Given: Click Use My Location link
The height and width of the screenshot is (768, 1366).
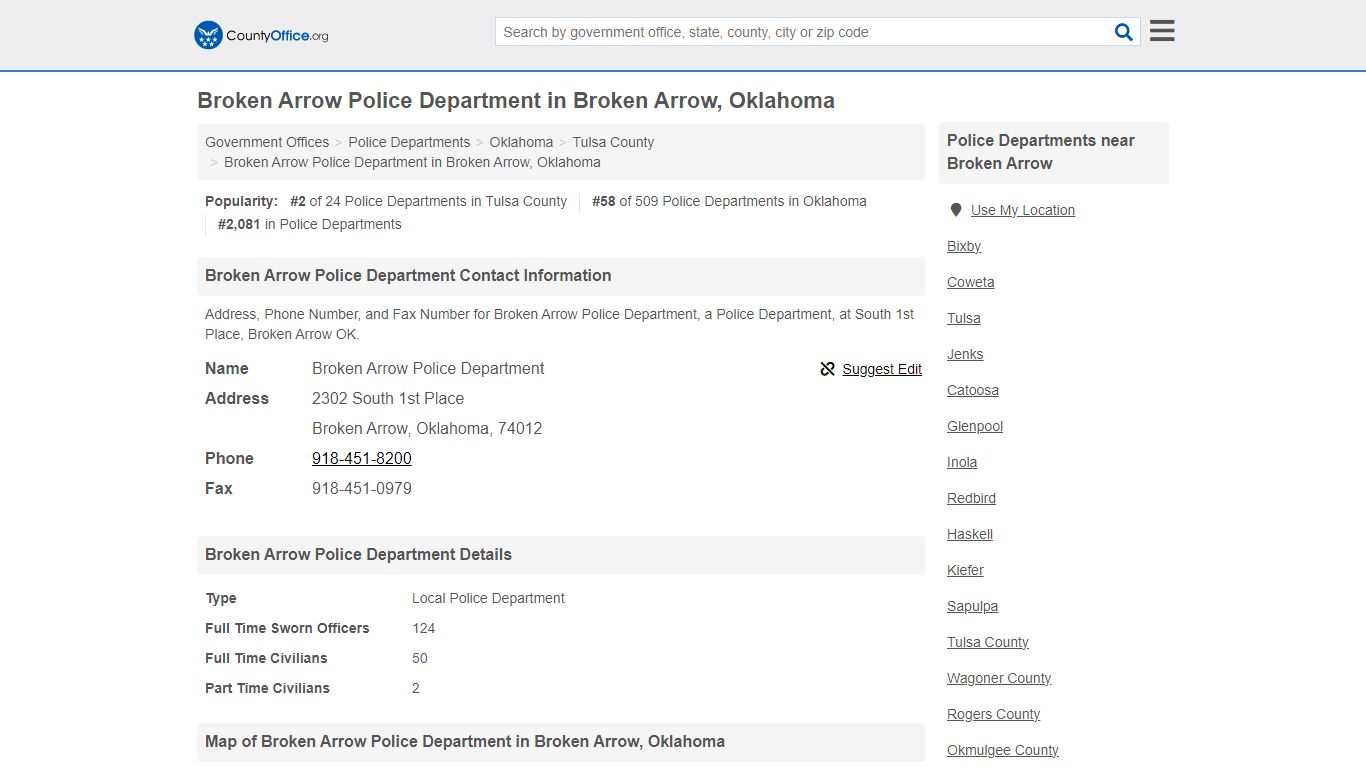Looking at the screenshot, I should pos(1023,210).
